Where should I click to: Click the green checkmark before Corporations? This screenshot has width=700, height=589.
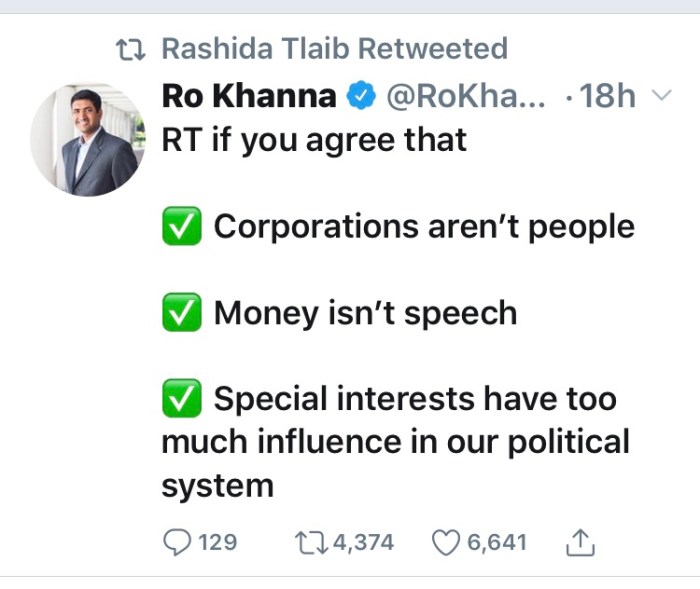[182, 227]
